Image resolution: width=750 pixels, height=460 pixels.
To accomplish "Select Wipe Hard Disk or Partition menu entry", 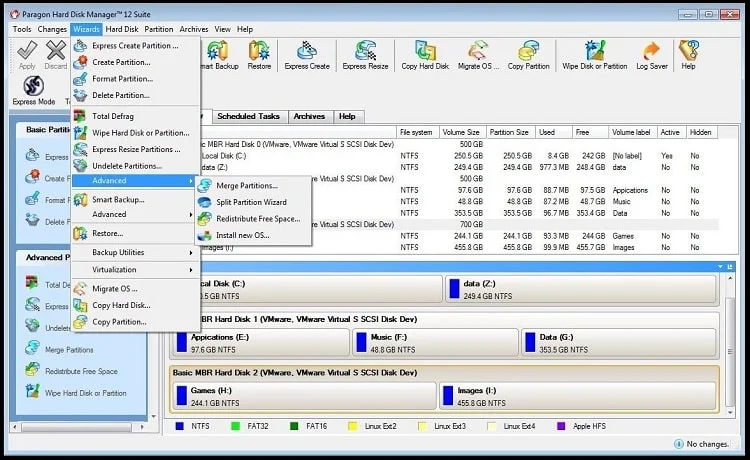I will click(135, 133).
